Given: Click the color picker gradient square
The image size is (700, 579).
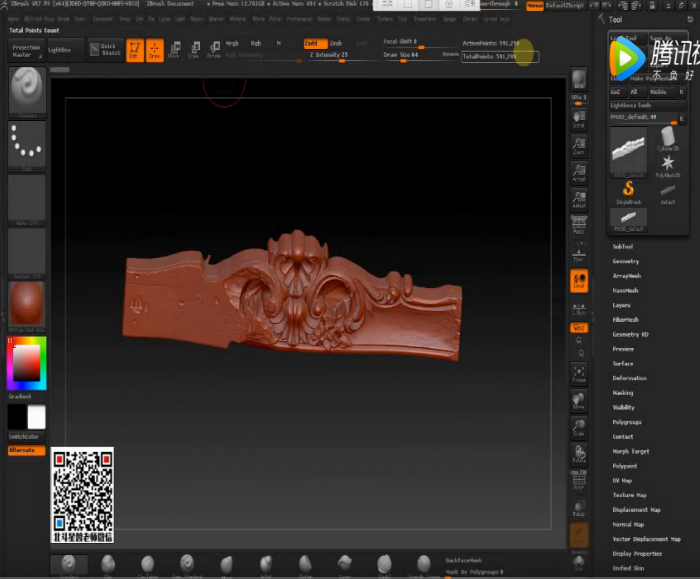Looking at the screenshot, I should pyautogui.click(x=26, y=364).
